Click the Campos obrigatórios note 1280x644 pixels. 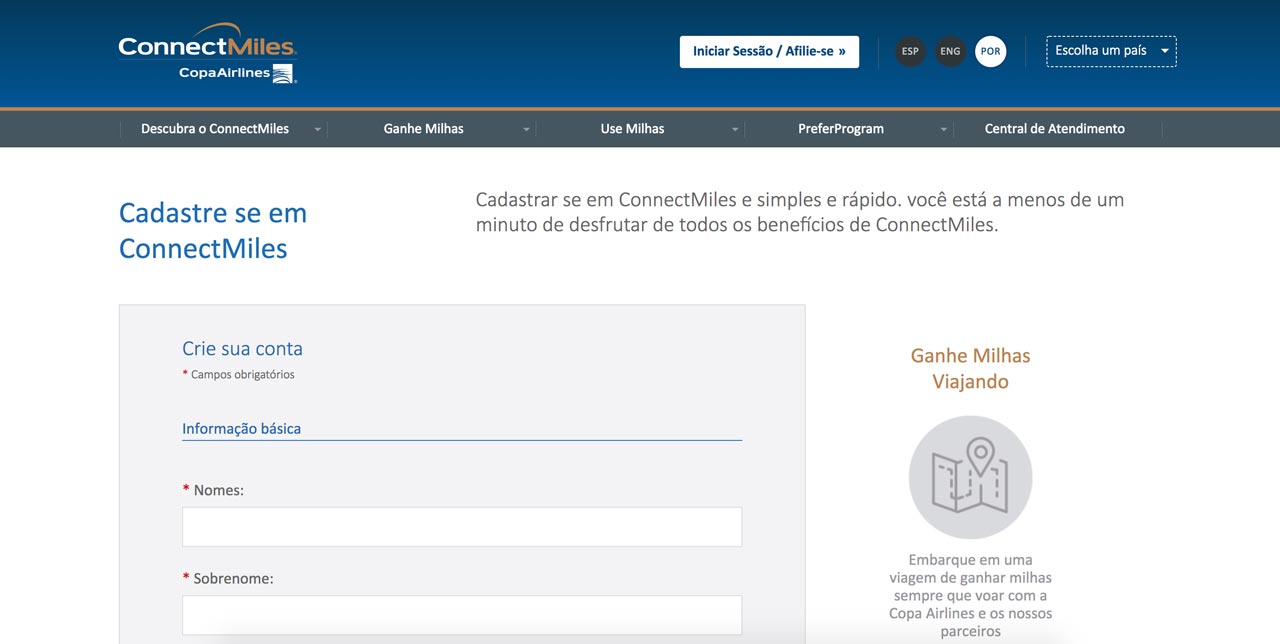pos(238,375)
